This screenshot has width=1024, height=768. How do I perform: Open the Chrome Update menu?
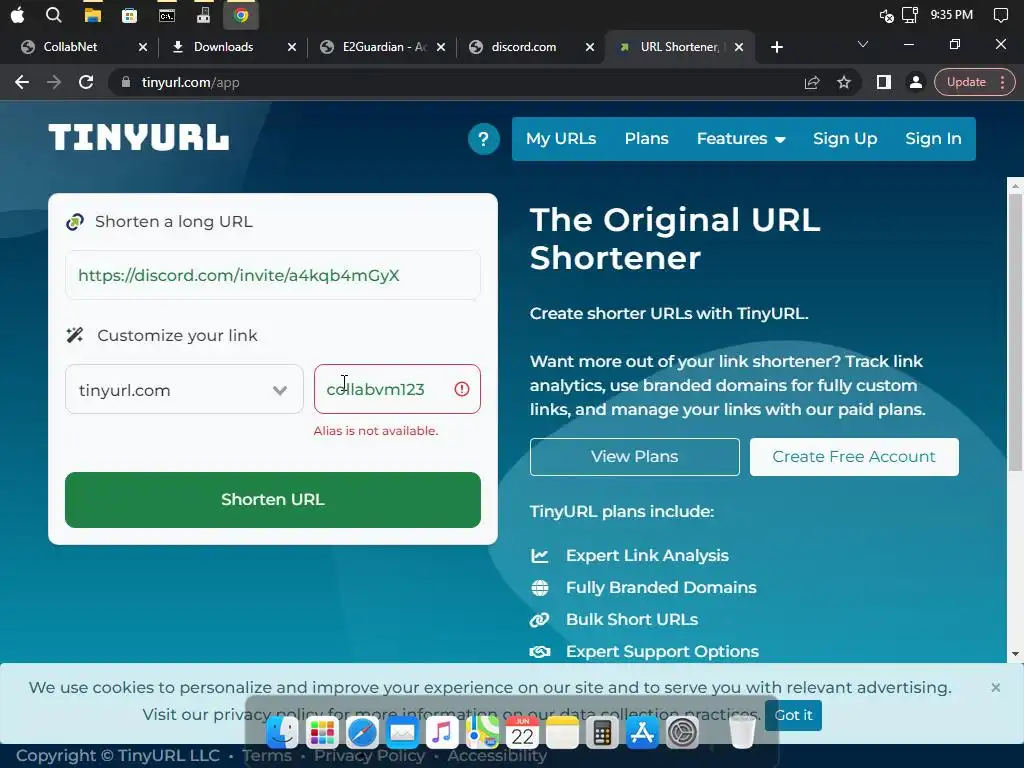pyautogui.click(x=975, y=82)
